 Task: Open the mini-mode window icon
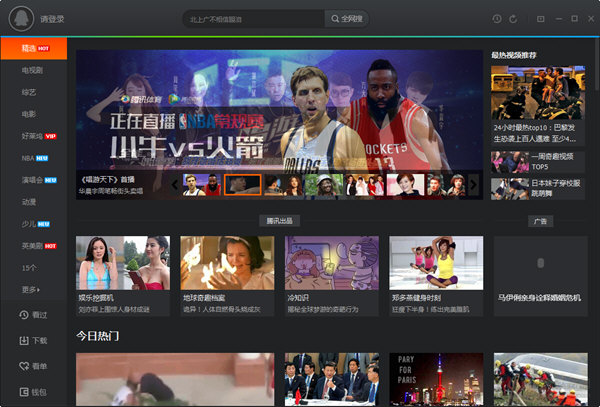pos(540,18)
